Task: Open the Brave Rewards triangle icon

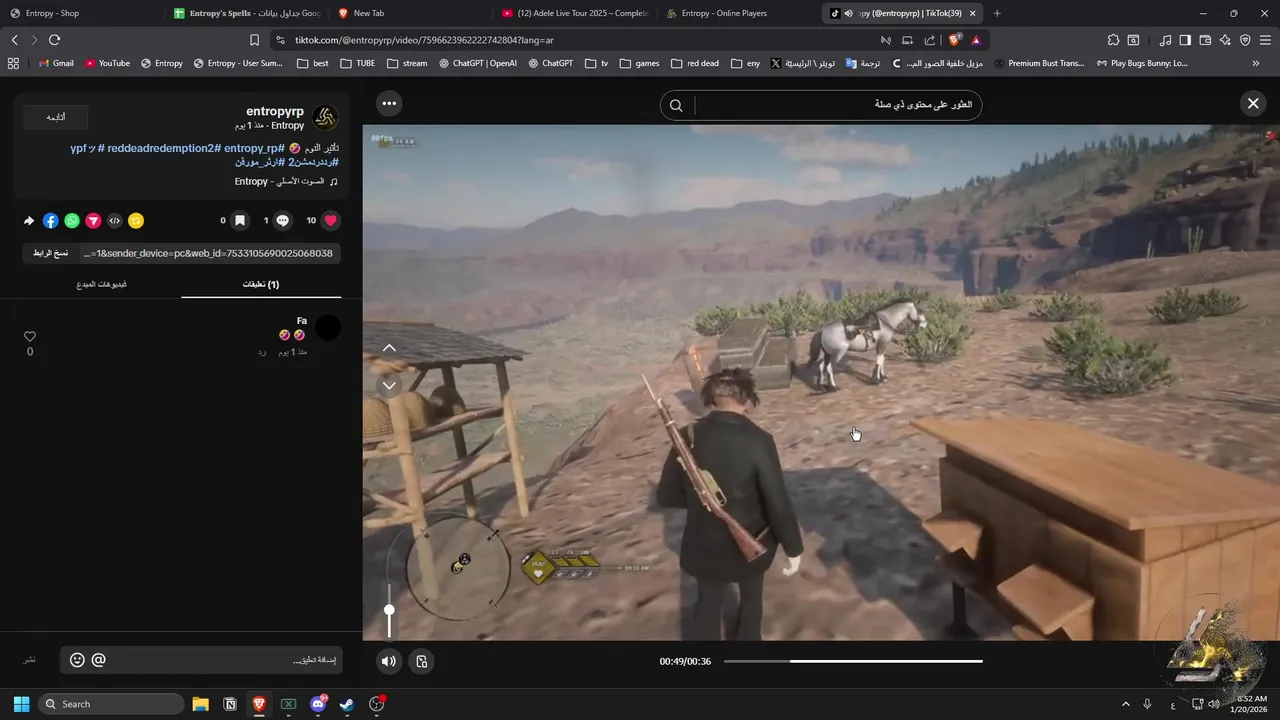Action: [976, 40]
